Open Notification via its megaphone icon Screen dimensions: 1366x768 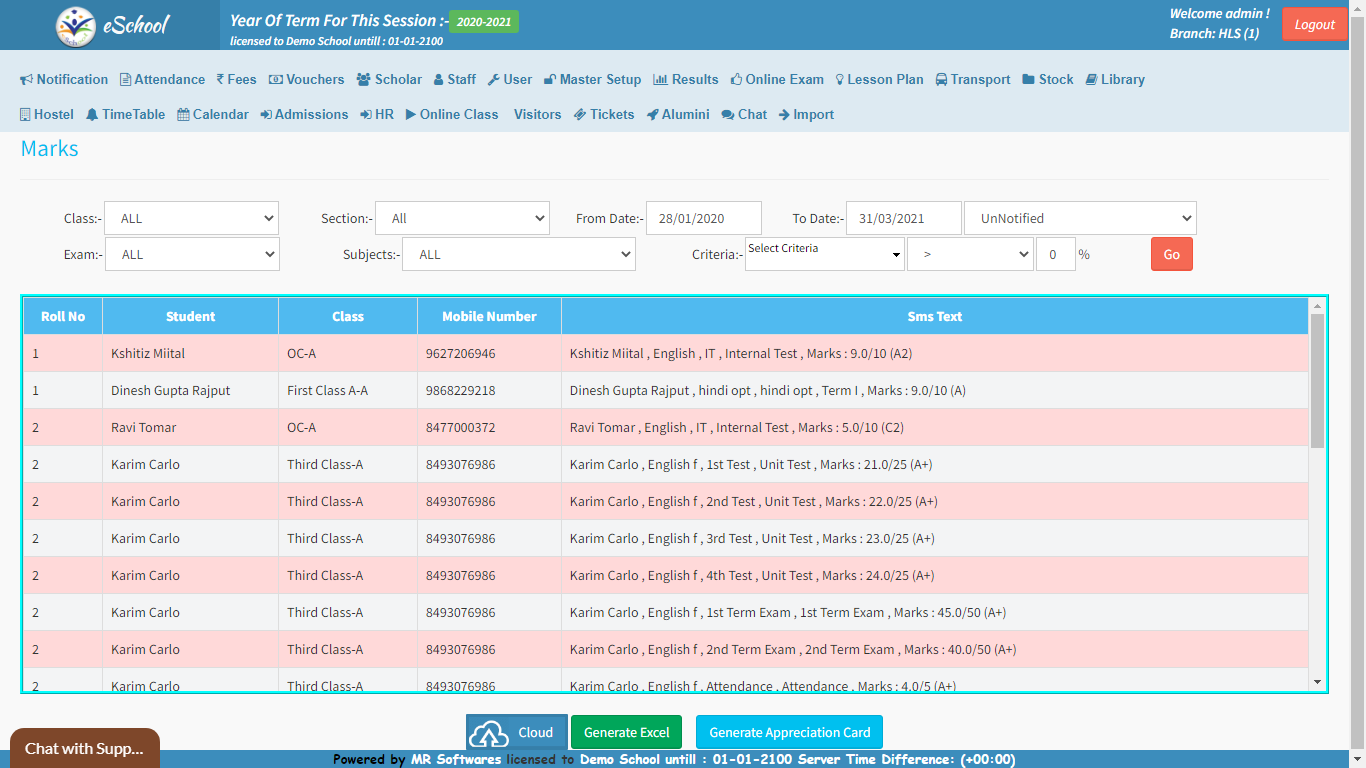point(27,80)
